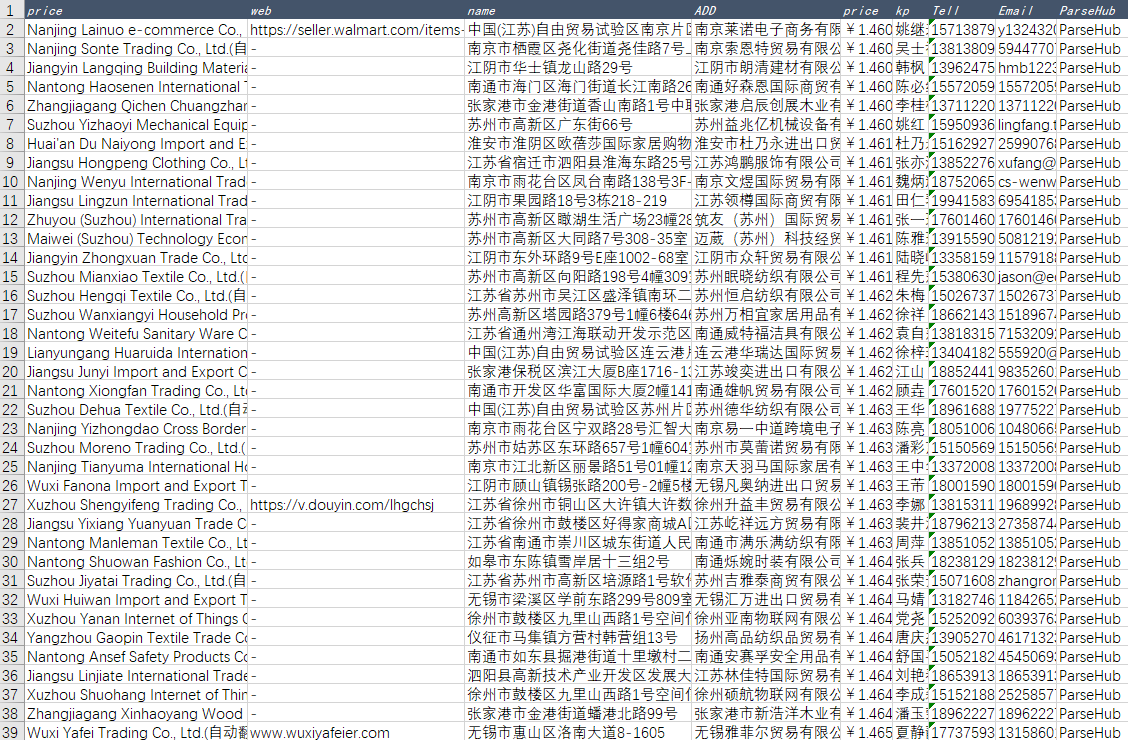Screen dimensions: 1128x740
Task: Select the 'Tell' column header cell
Action: 963,10
